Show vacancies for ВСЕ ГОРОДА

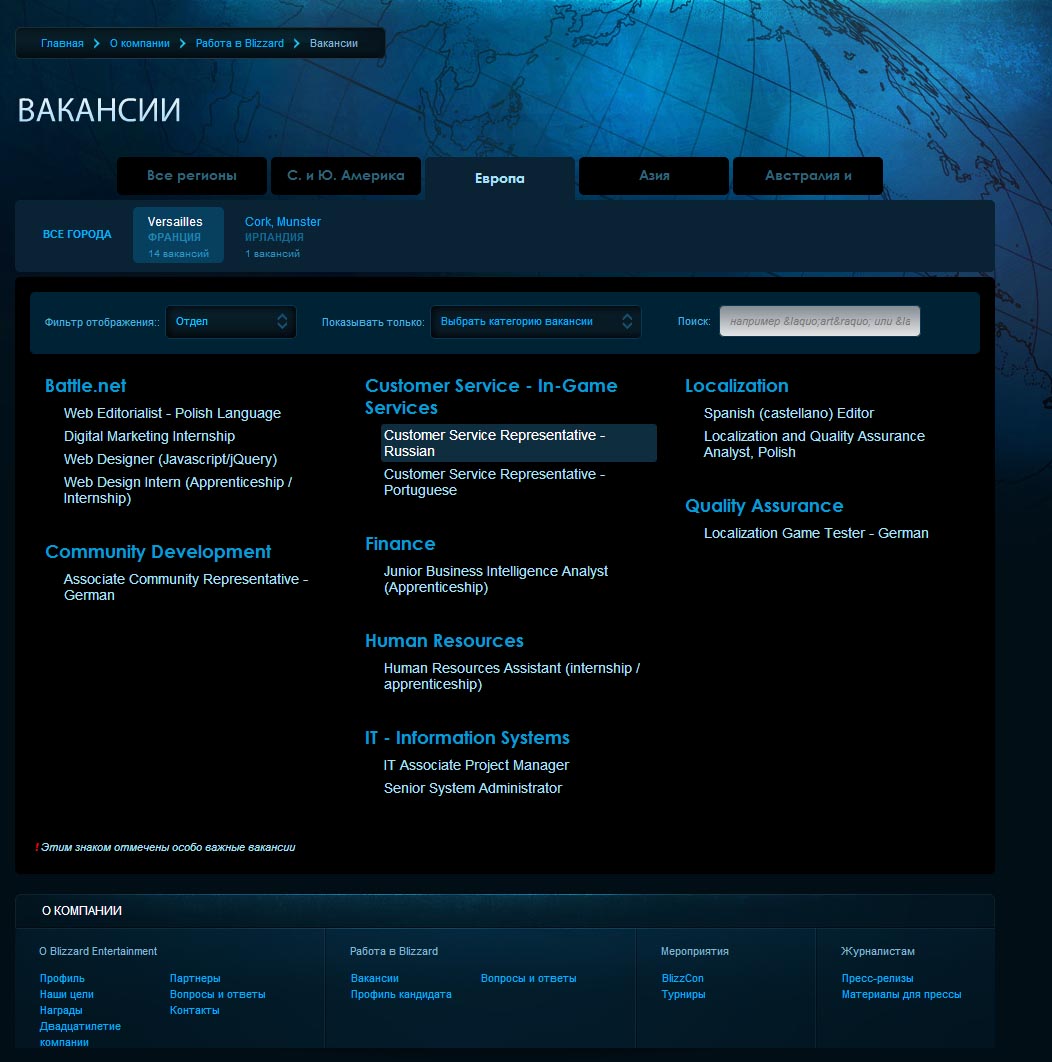(x=77, y=234)
